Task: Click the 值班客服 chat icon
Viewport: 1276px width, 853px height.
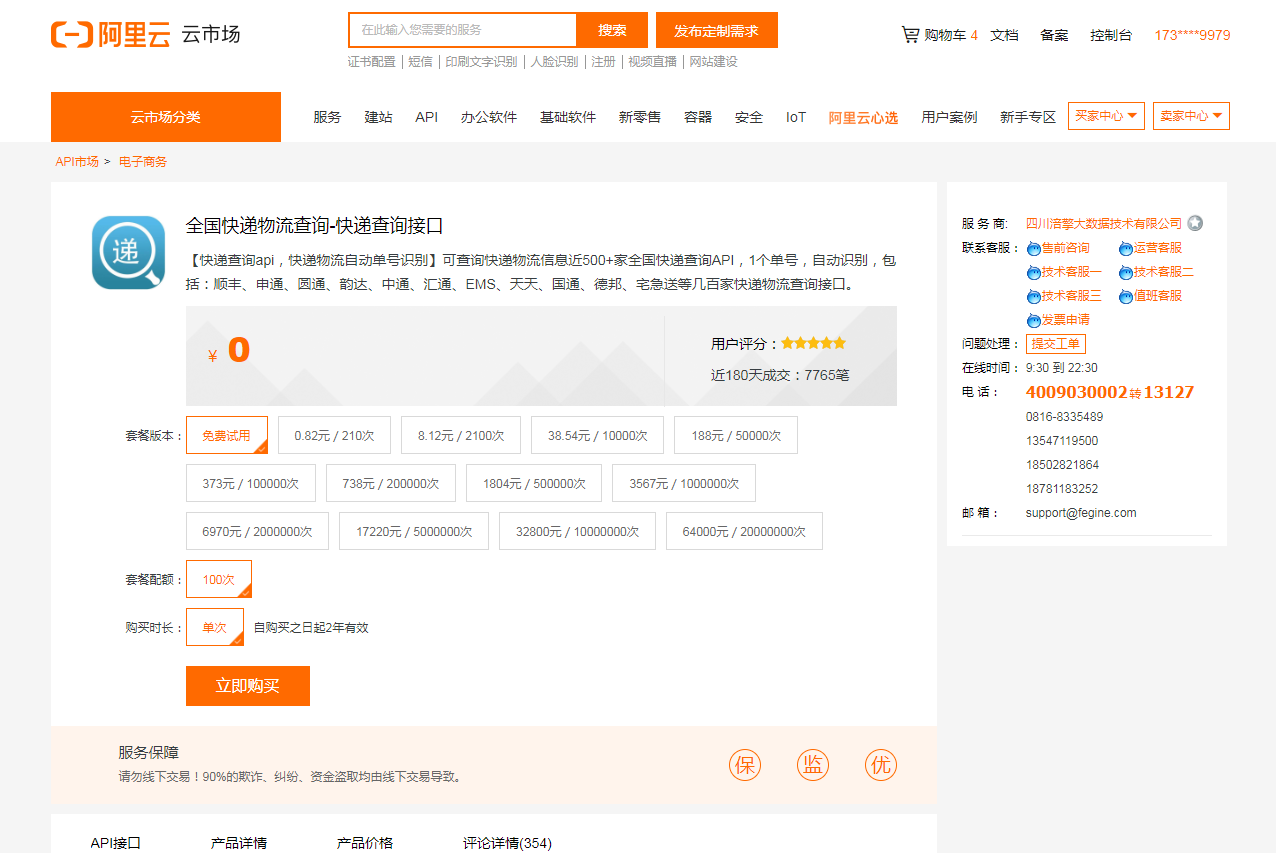Action: (x=1126, y=297)
